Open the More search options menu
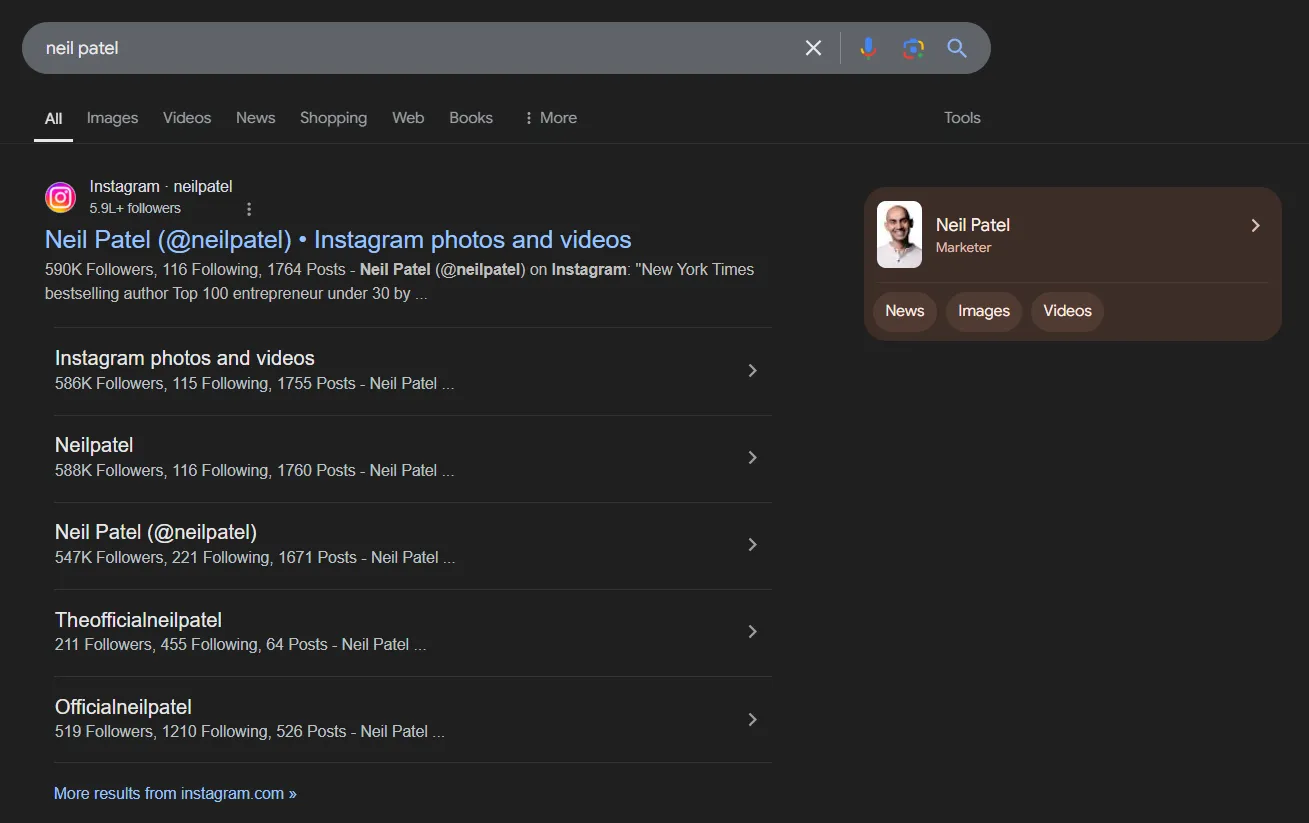Image resolution: width=1309 pixels, height=823 pixels. pyautogui.click(x=549, y=117)
